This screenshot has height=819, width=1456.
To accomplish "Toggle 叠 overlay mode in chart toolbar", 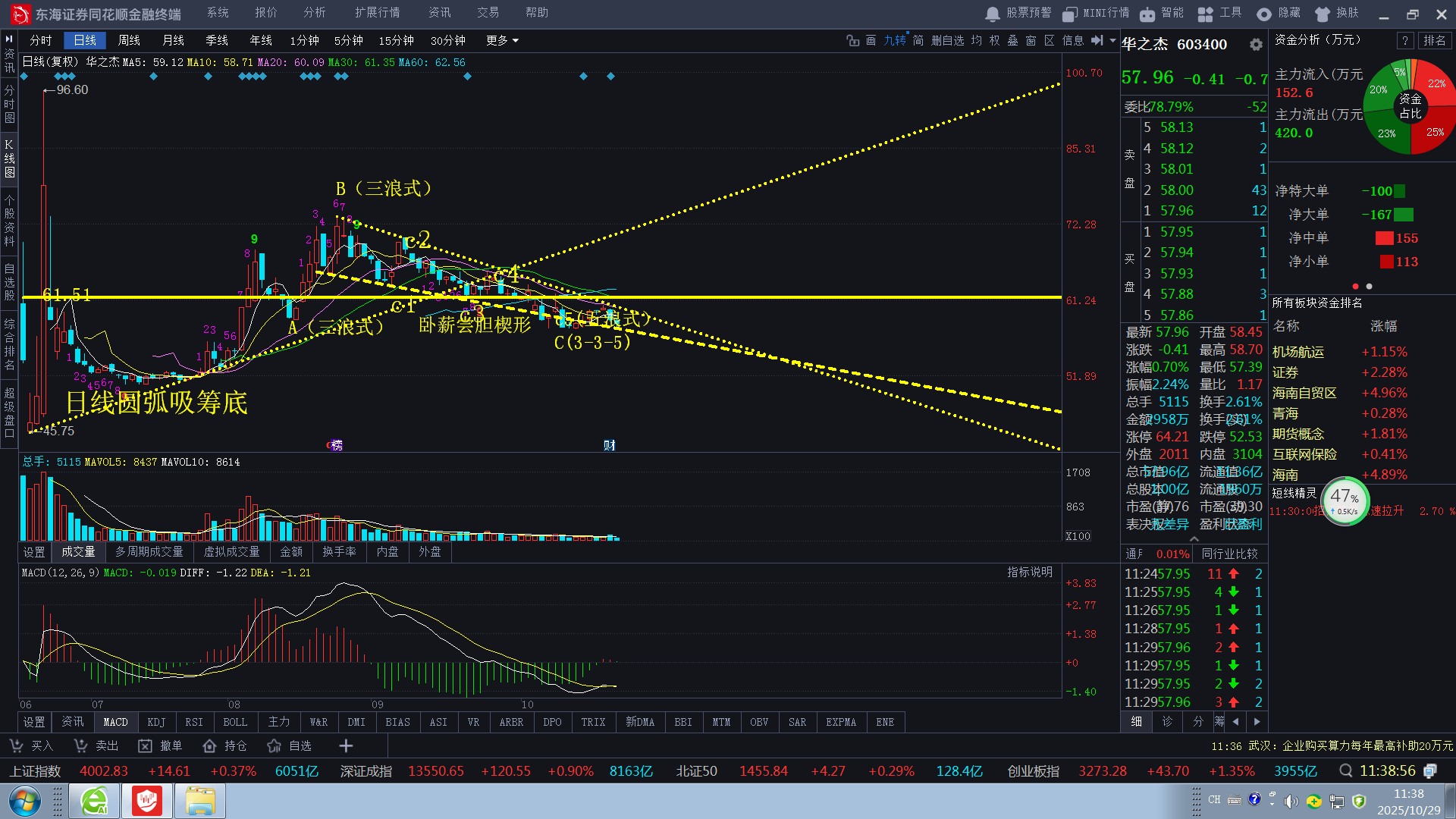I will [x=1012, y=40].
